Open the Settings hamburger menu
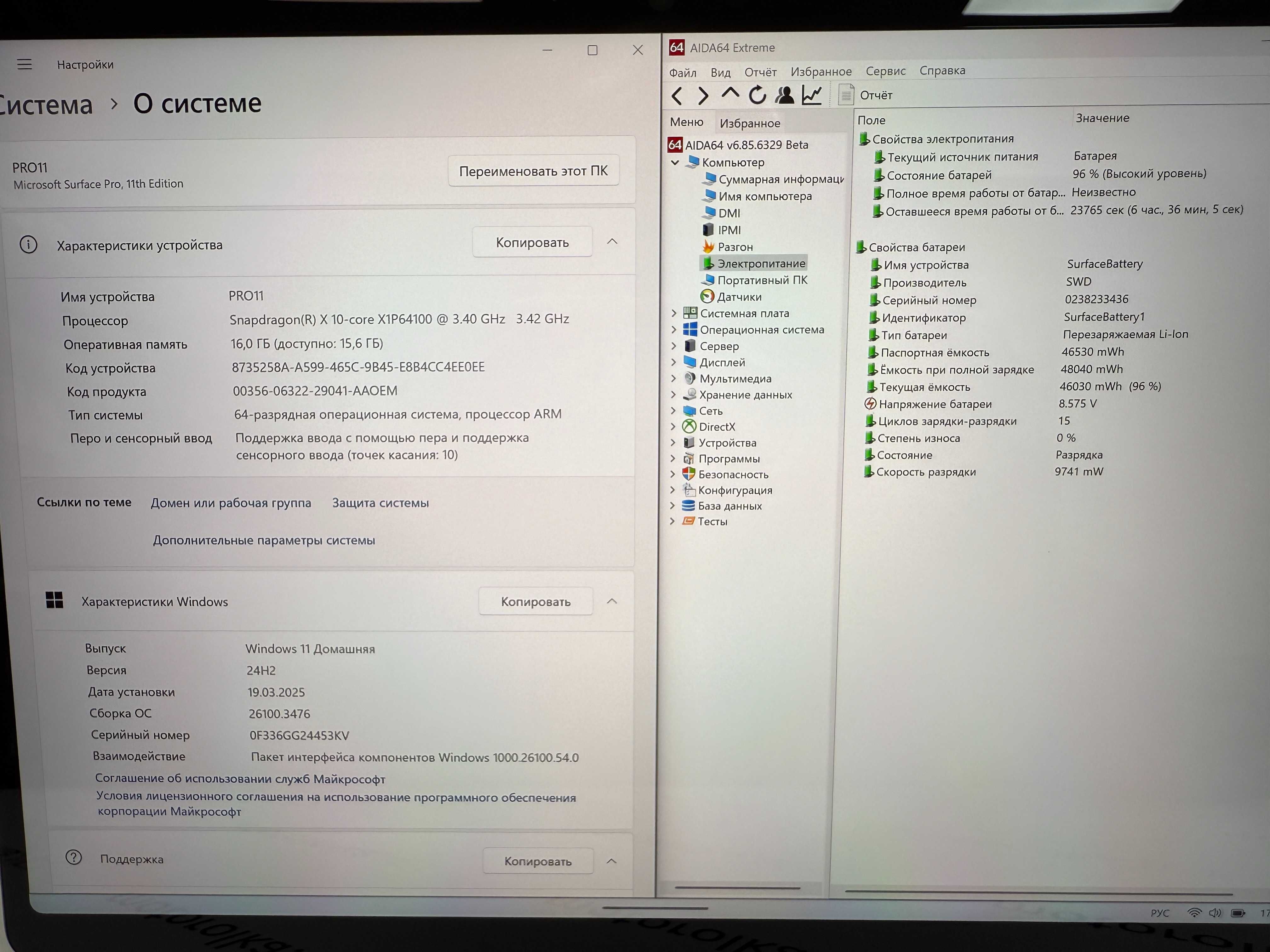1270x952 pixels. click(x=25, y=64)
